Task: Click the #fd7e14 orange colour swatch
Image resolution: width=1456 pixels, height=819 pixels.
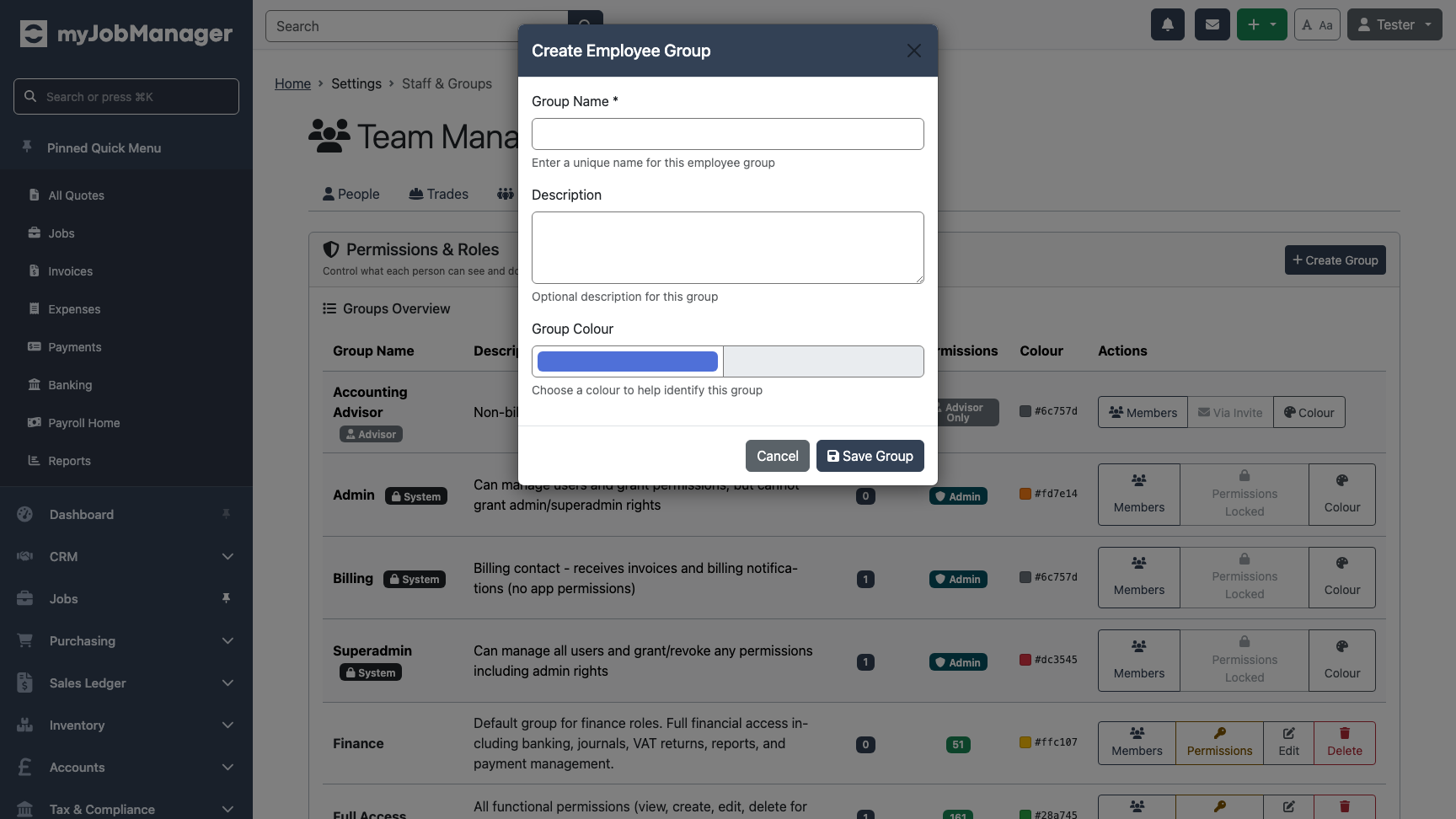Action: point(1025,494)
